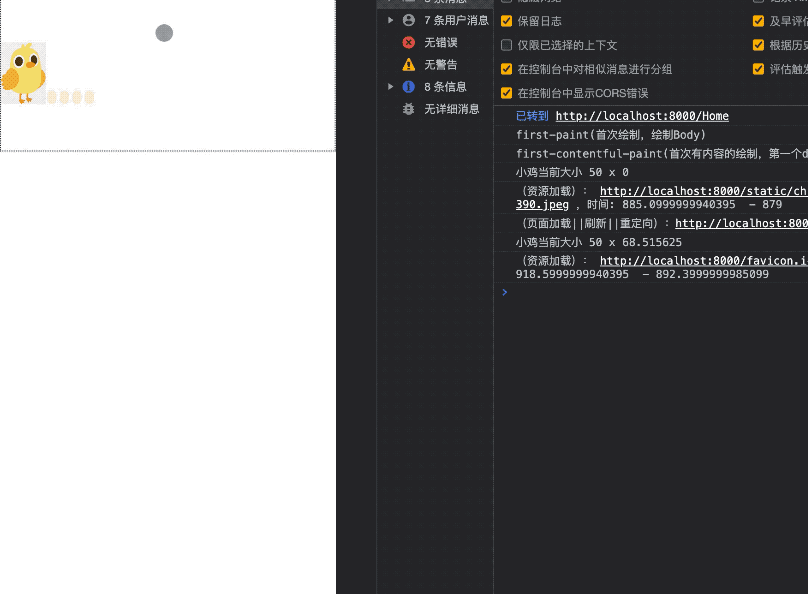Open the 390.jpeg link
Screen dimensions: 808x594
tap(542, 205)
